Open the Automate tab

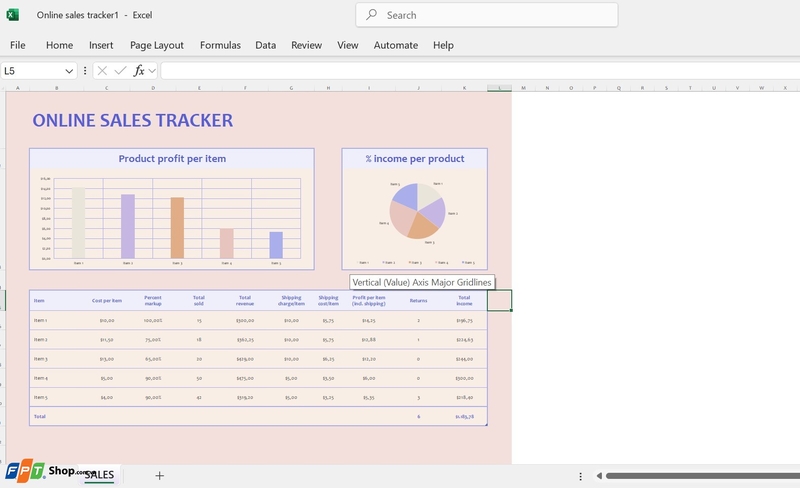pos(395,45)
